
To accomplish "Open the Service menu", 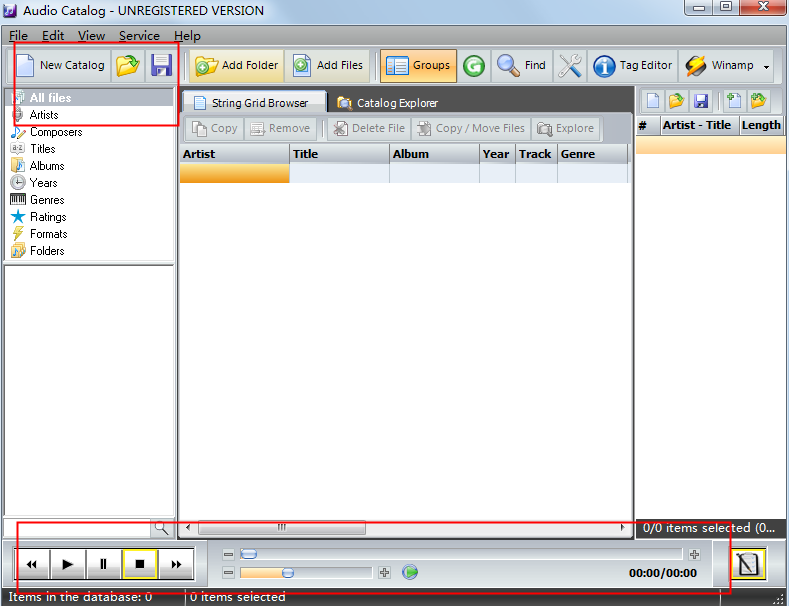I will coord(139,36).
